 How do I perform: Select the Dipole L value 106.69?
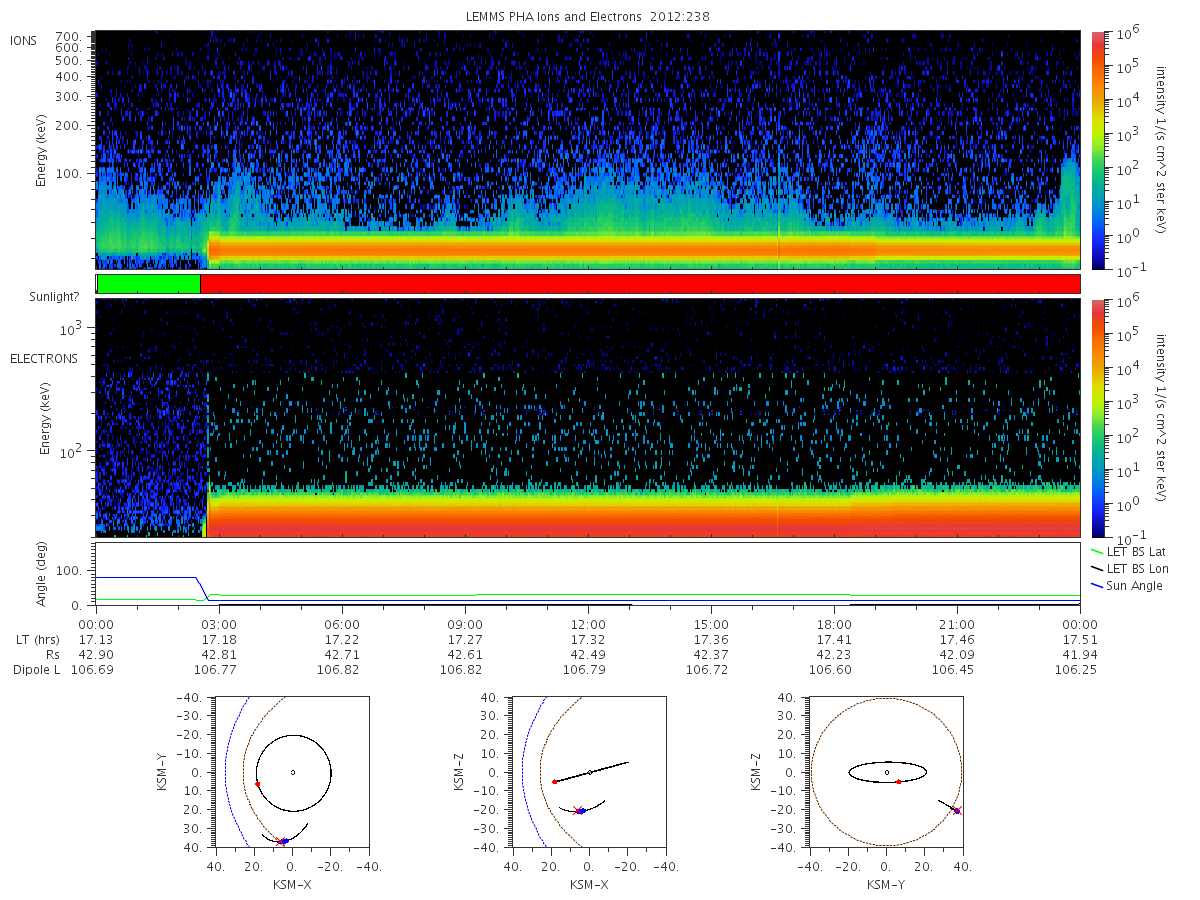click(95, 669)
